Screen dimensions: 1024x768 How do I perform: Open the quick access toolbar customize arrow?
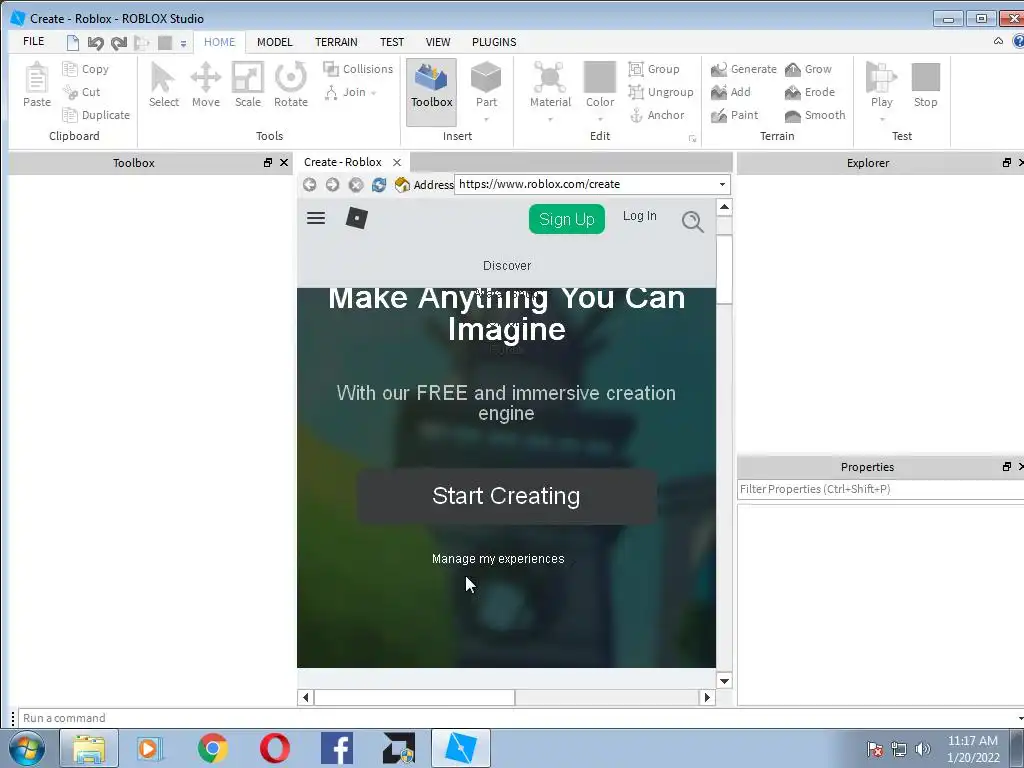click(x=184, y=44)
